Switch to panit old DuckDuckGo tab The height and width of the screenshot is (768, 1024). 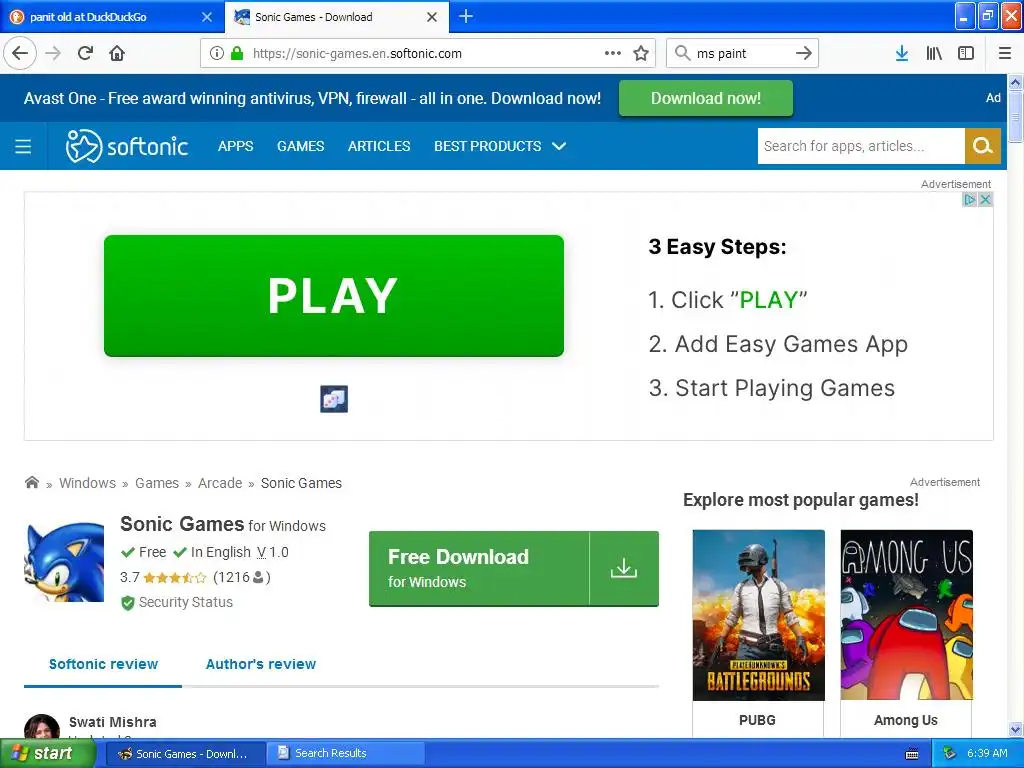pos(111,17)
